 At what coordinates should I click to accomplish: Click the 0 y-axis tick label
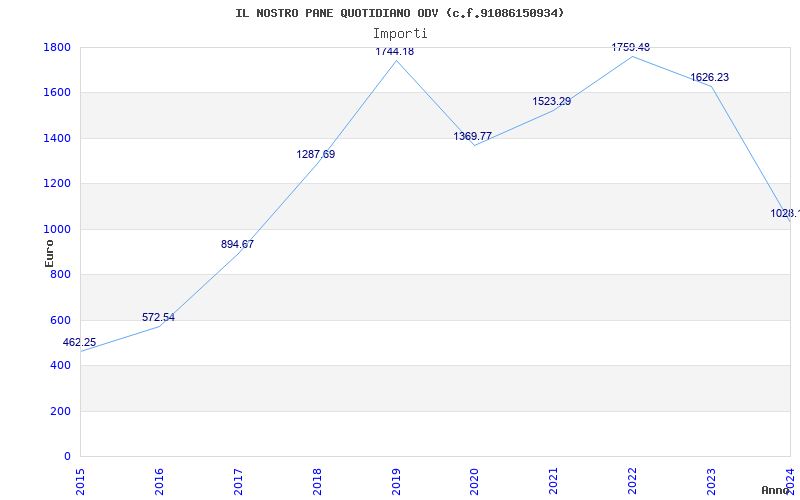pos(67,457)
